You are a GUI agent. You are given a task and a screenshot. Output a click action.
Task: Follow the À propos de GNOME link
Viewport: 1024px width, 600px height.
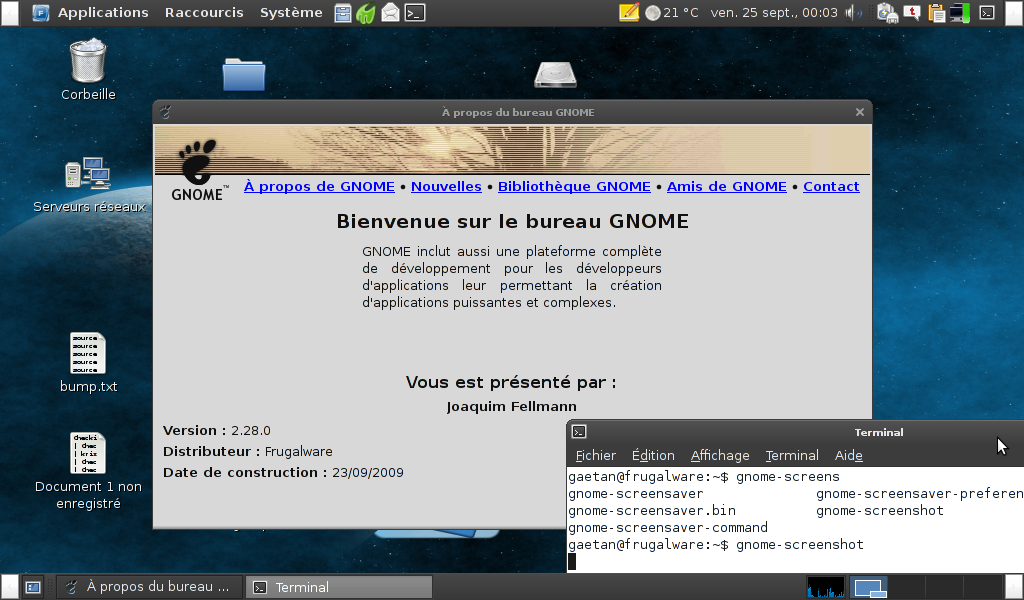[319, 187]
